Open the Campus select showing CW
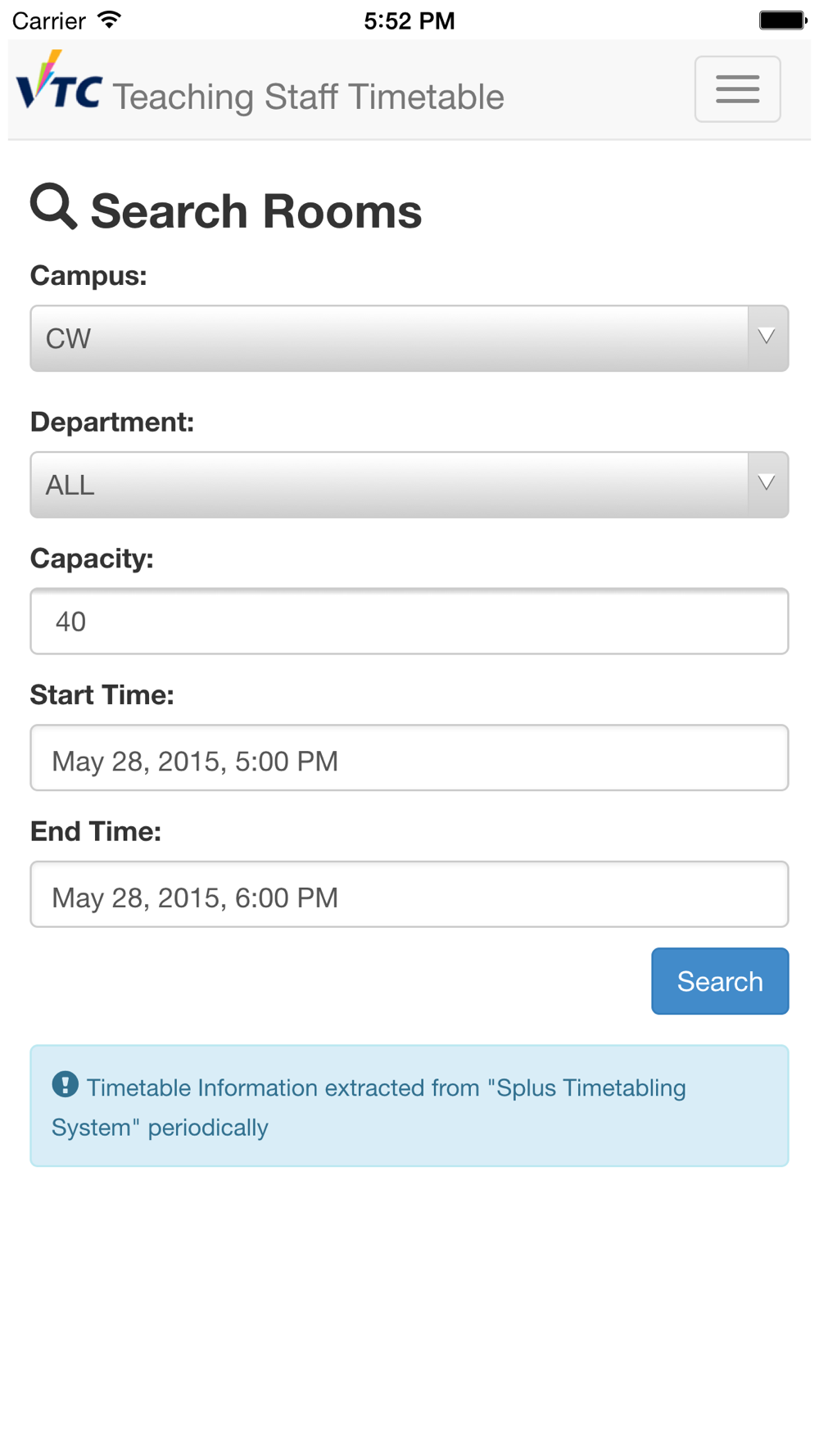The height and width of the screenshot is (1456, 819). [389, 338]
